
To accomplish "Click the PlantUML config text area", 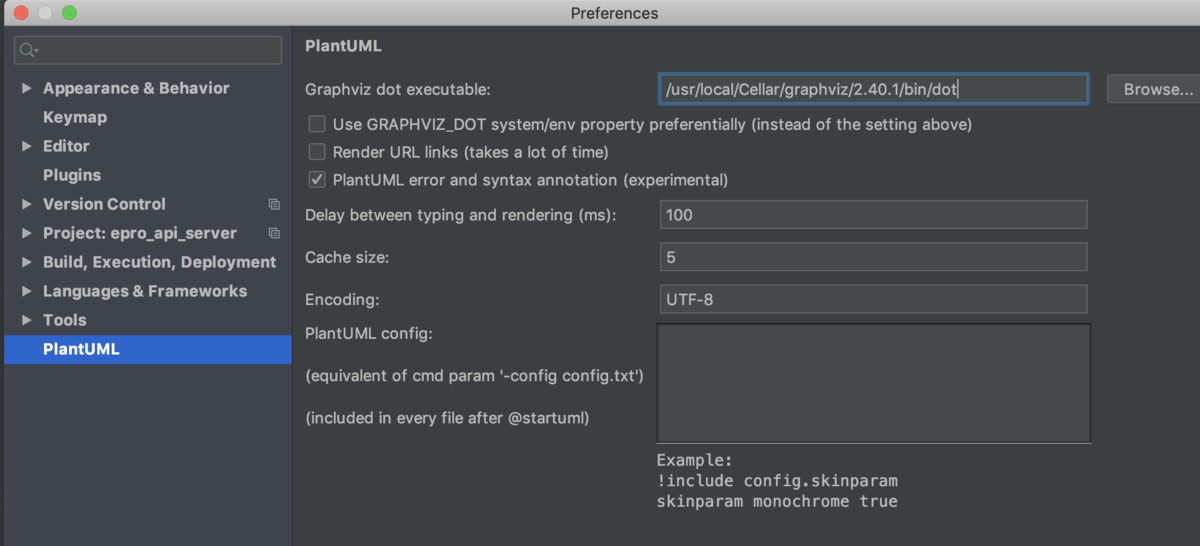I will tap(874, 382).
